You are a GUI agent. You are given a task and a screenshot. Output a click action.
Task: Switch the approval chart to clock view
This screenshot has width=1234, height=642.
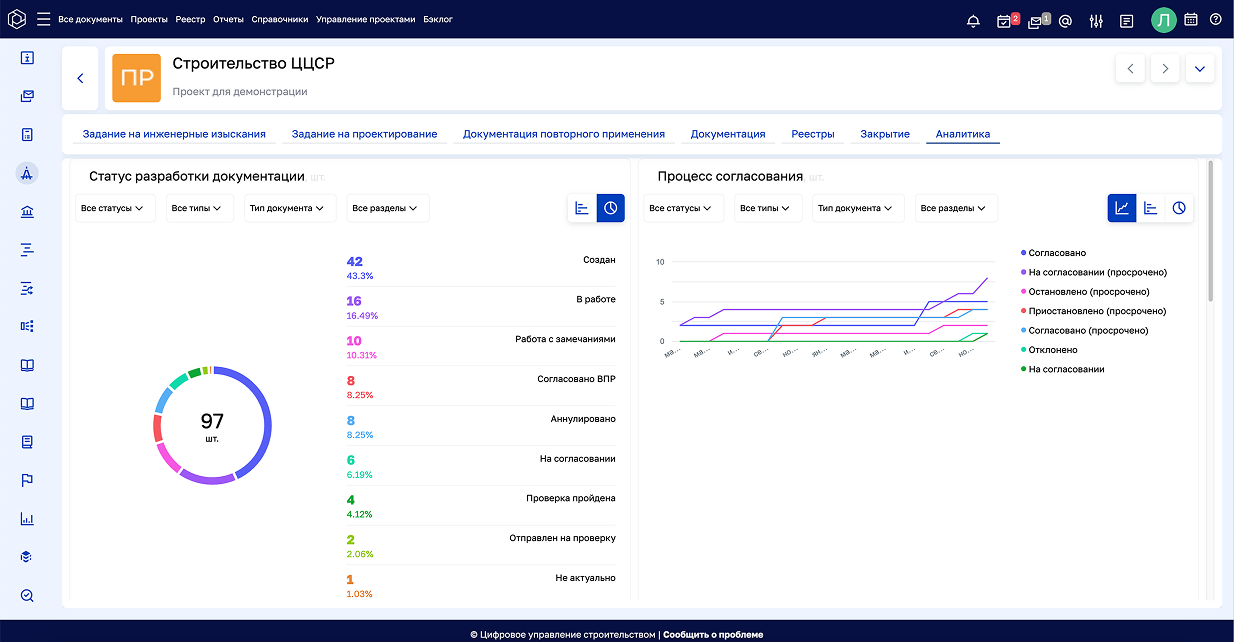tap(1179, 208)
